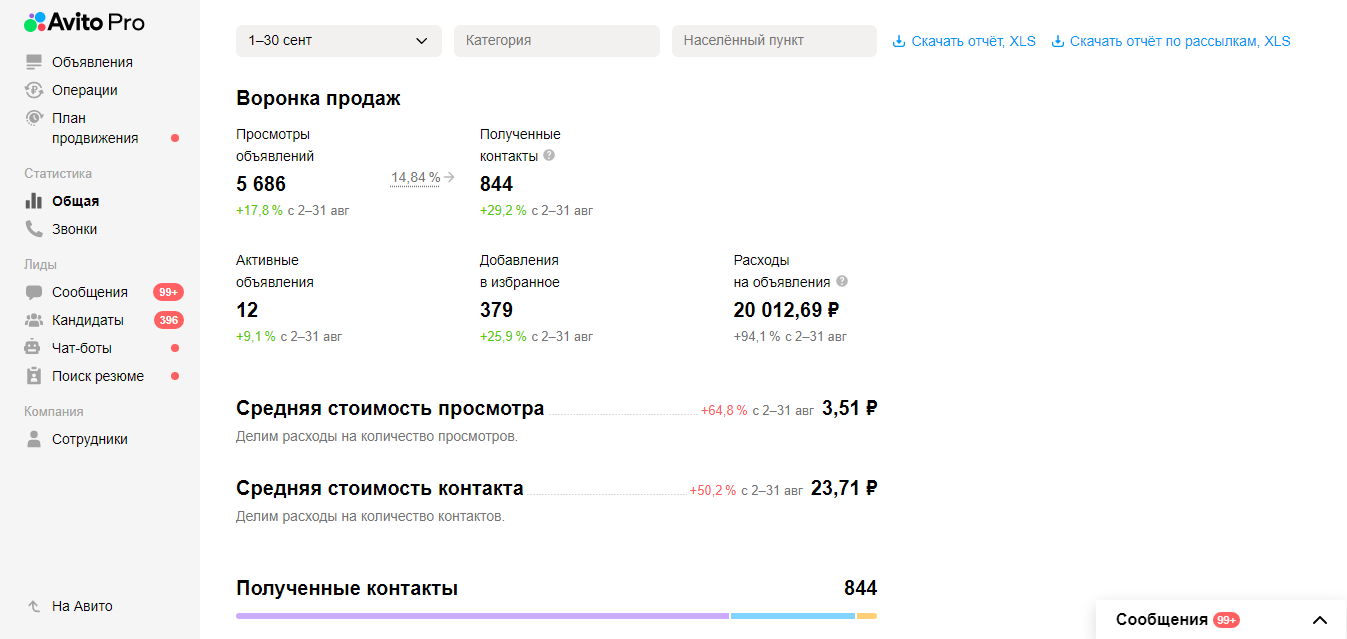Click the average view cost 3,51 ₽
This screenshot has height=639, width=1347.
tap(849, 408)
